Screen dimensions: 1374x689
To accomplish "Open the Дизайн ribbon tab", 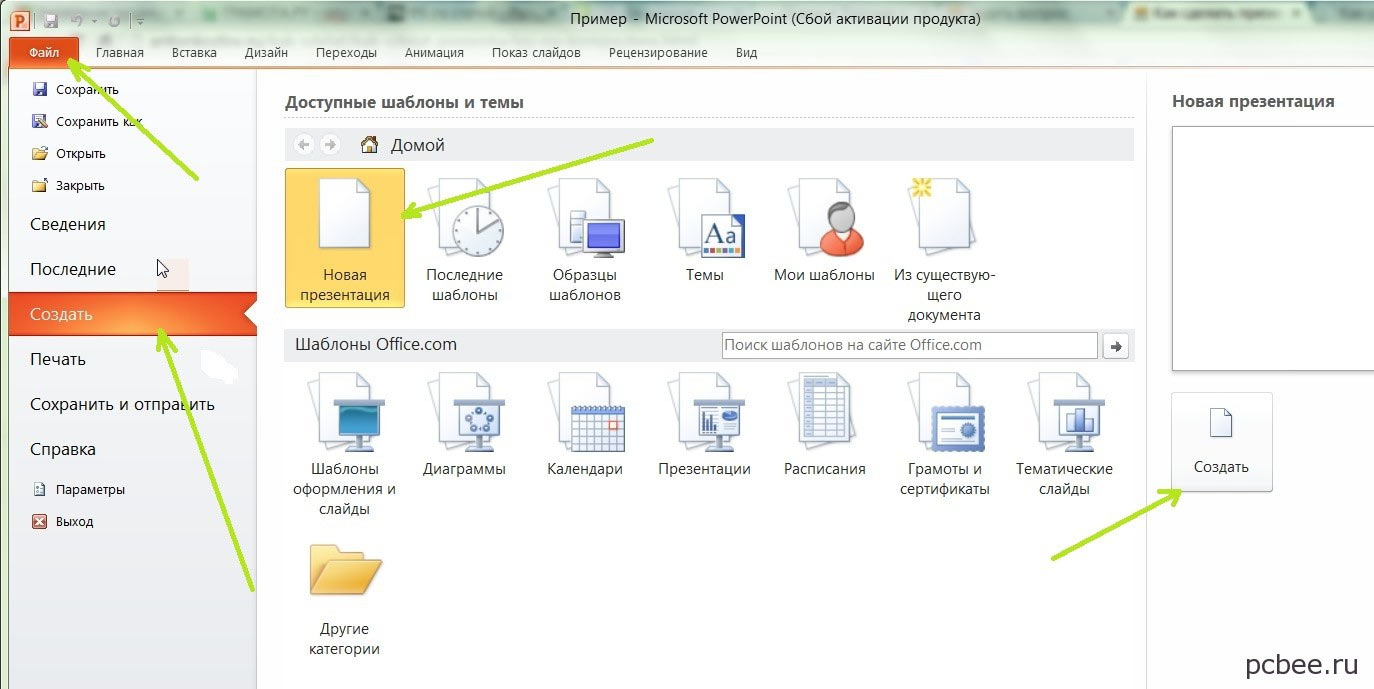I will pos(266,53).
